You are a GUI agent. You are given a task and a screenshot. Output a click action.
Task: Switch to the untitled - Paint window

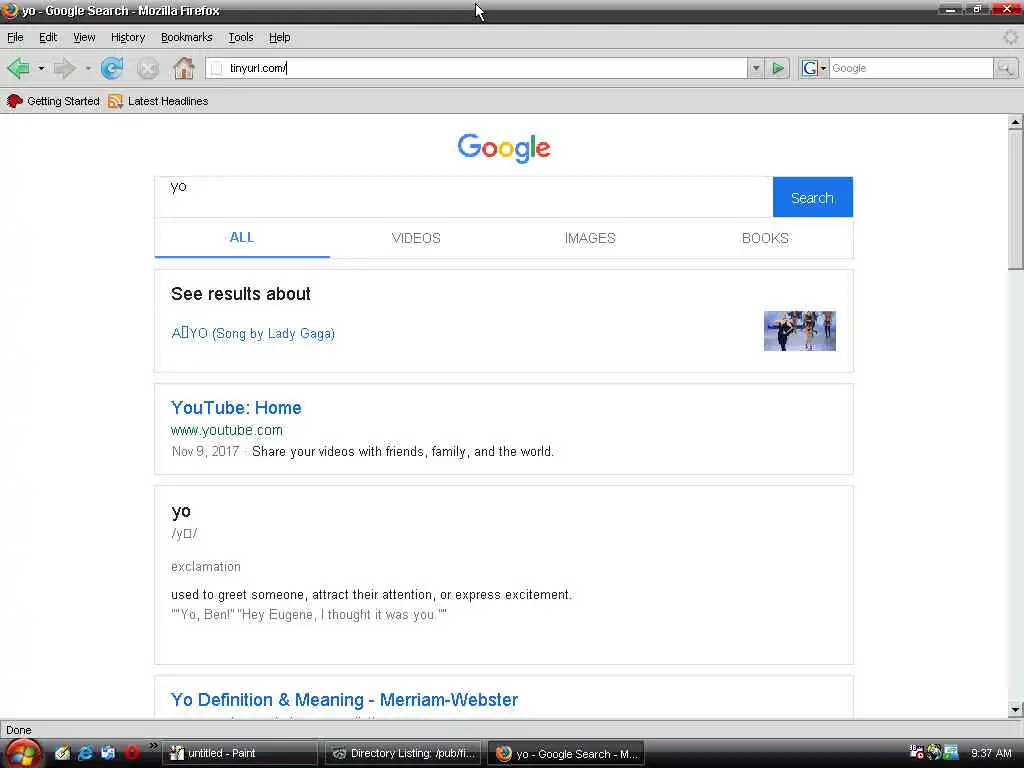(x=239, y=754)
